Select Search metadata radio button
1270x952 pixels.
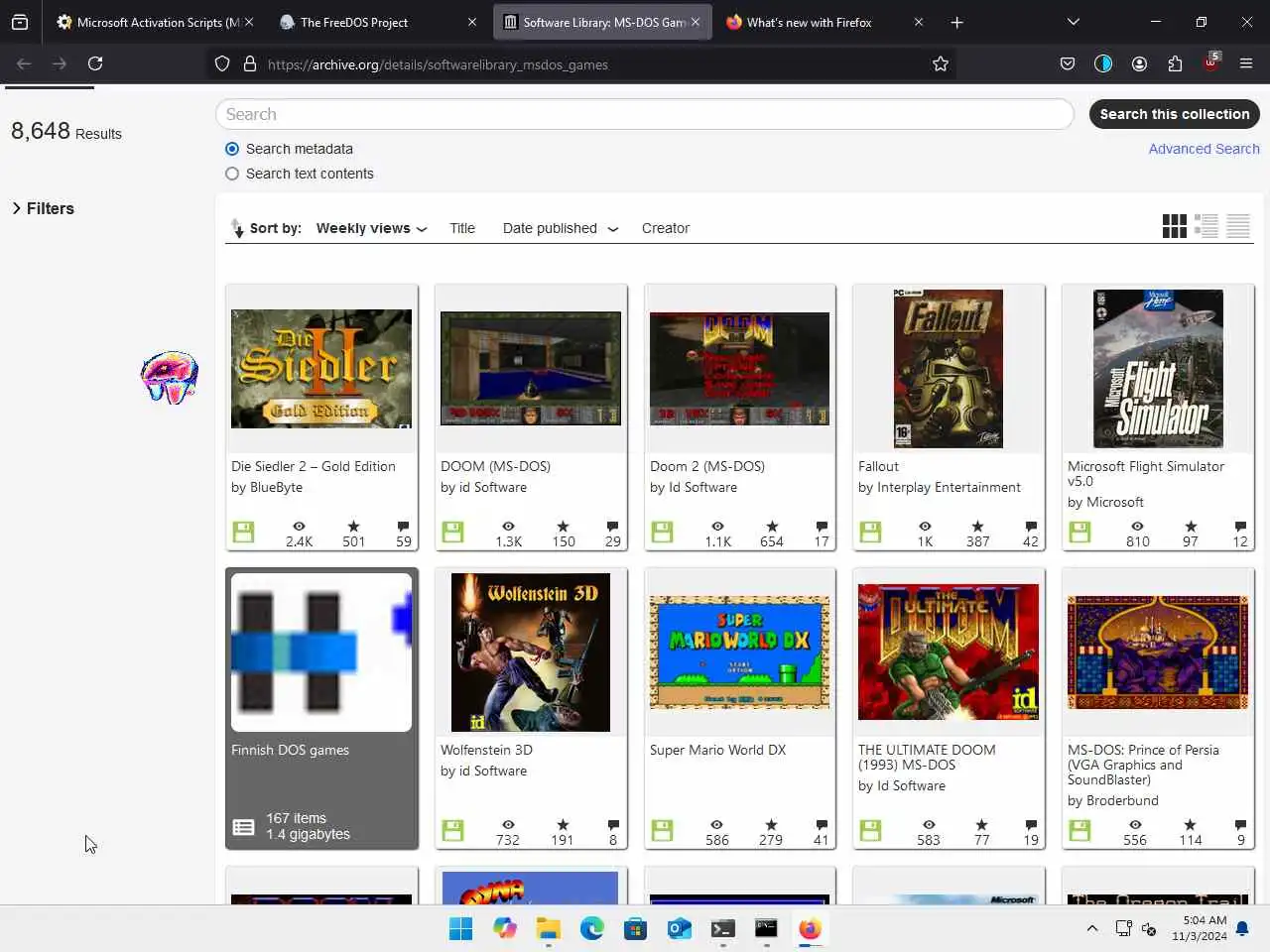click(x=232, y=149)
